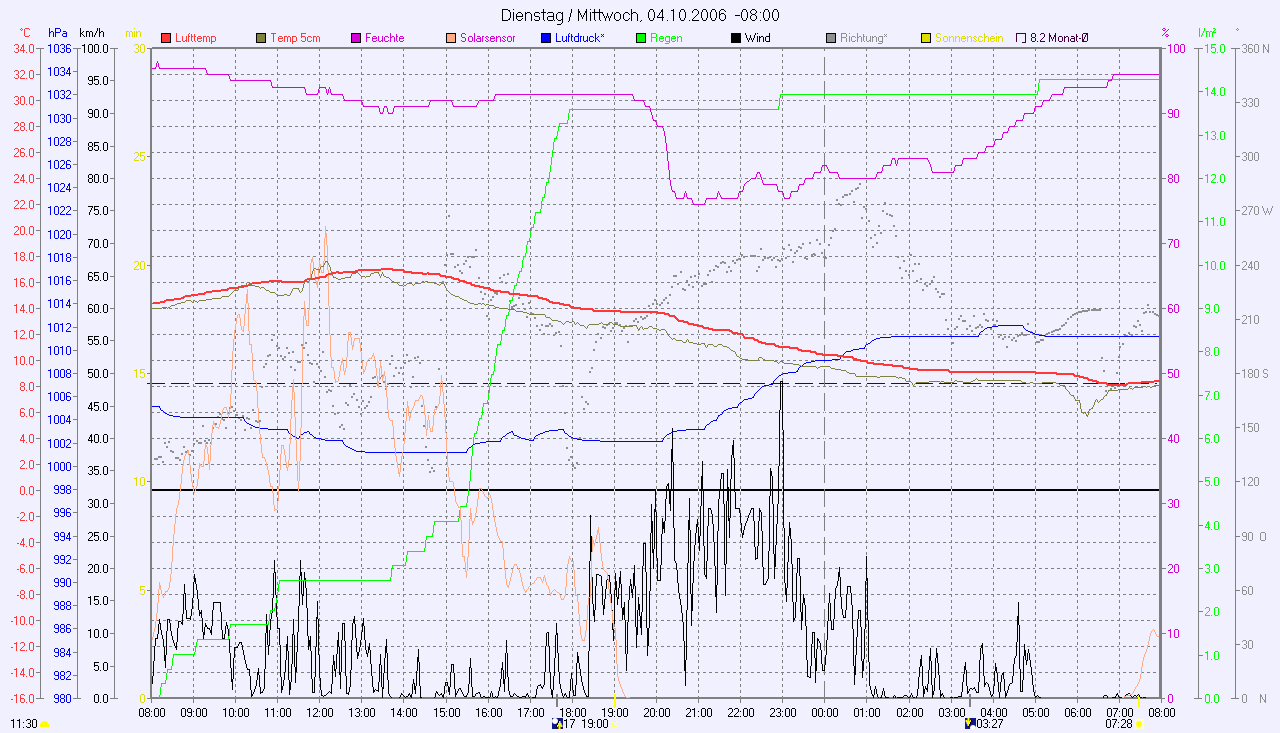The height and width of the screenshot is (733, 1280).
Task: Select the gray Richtung legend square
Action: 832,38
